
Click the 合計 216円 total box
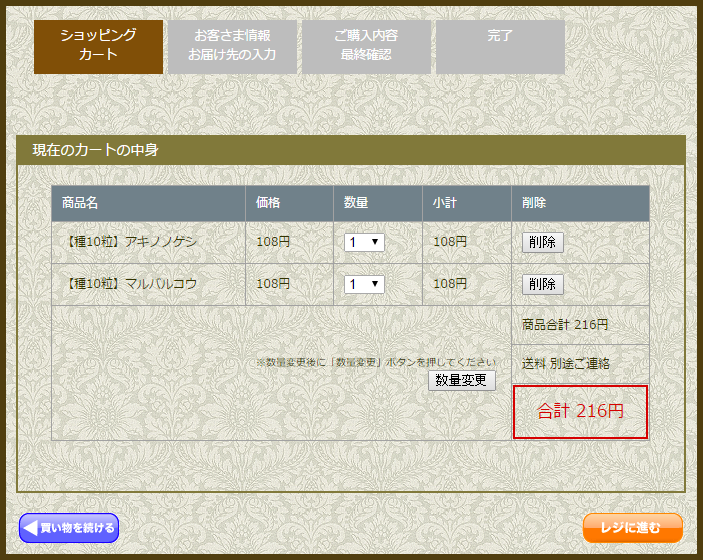581,412
